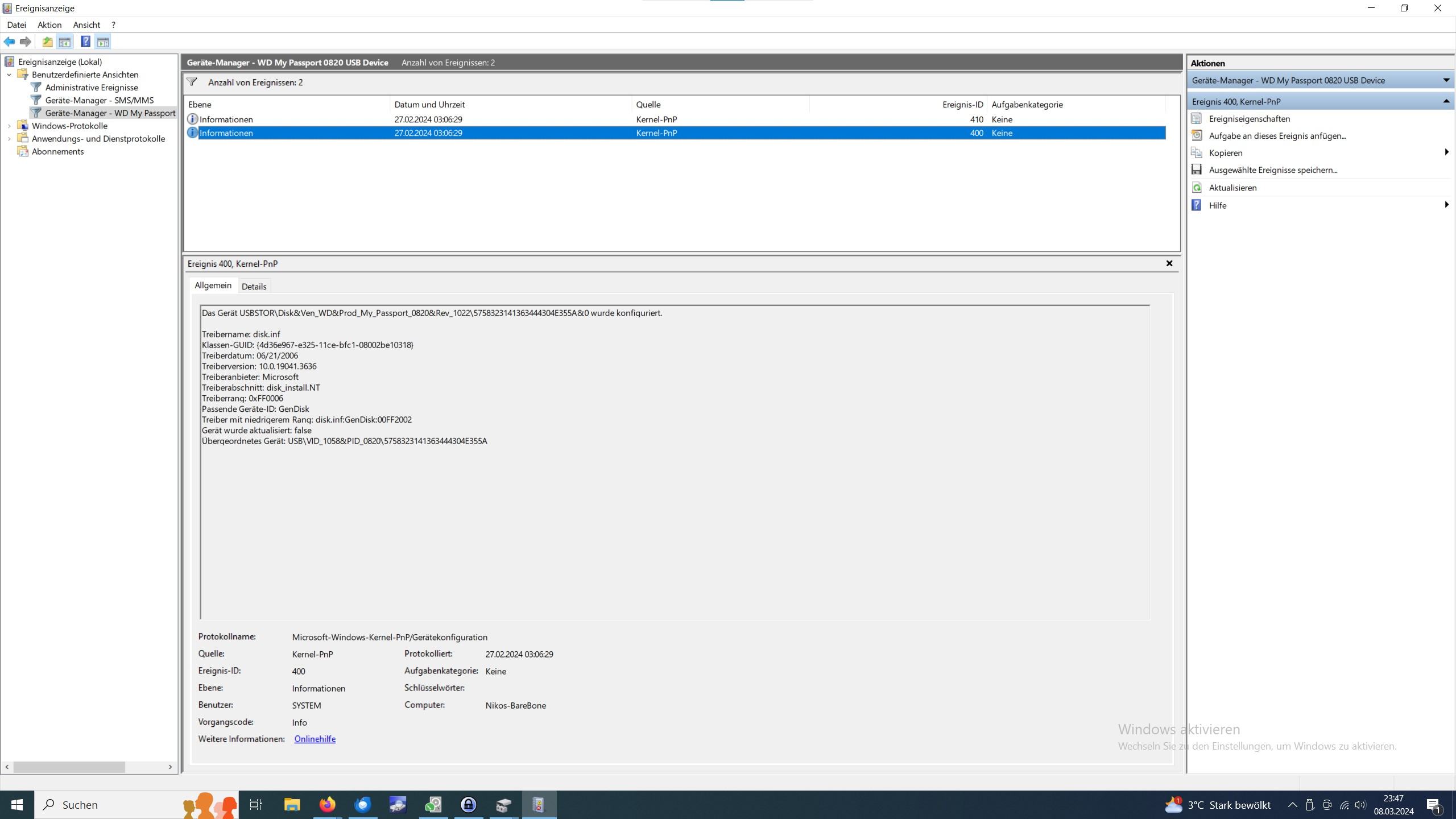Click the attach task clock icon
This screenshot has height=819, width=1456.
1197,136
